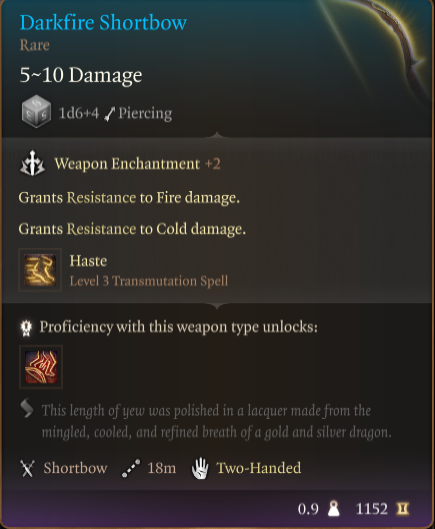
Task: Click the Grants Resistance to Fire line
Action: pos(129,198)
